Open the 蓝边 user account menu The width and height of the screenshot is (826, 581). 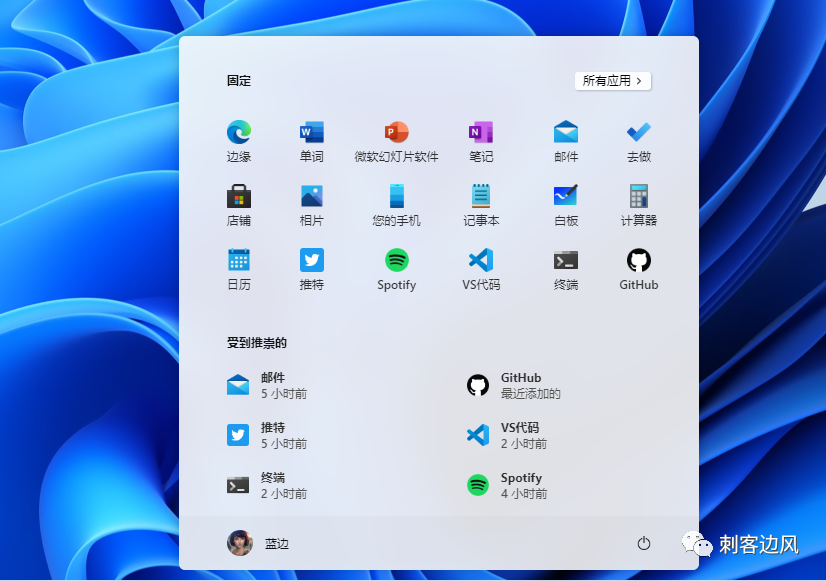(x=258, y=543)
